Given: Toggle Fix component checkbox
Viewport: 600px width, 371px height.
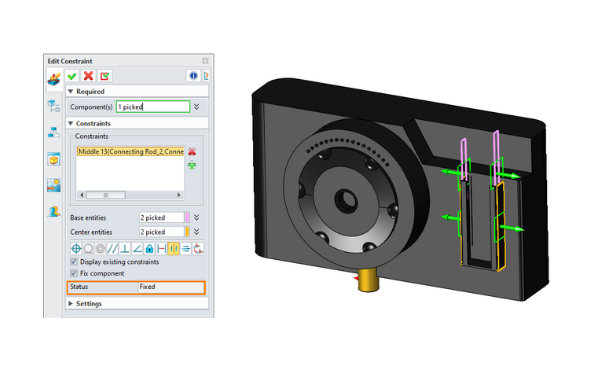Looking at the screenshot, I should pos(74,273).
